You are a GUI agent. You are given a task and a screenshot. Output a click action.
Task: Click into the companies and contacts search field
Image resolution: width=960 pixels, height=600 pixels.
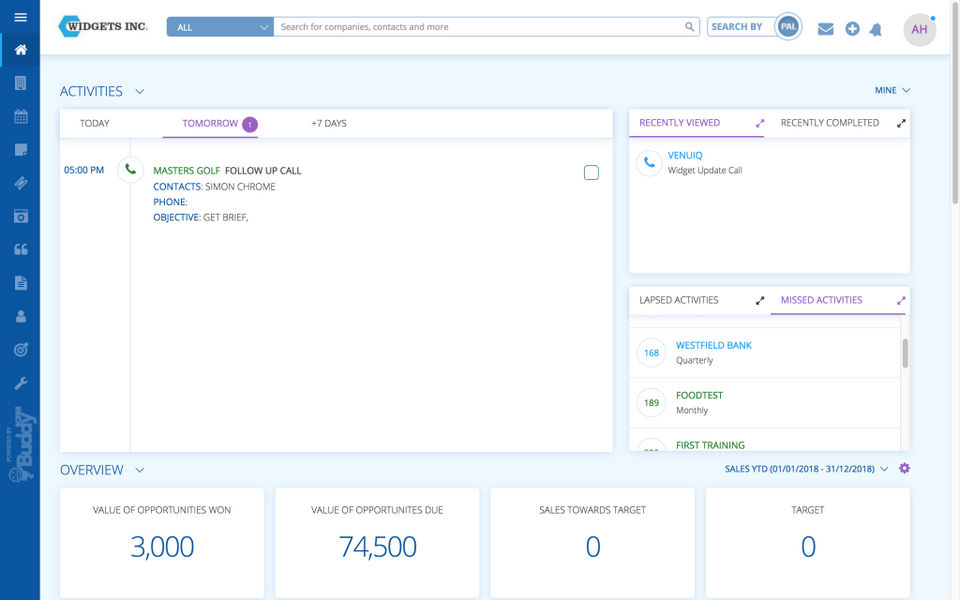pyautogui.click(x=481, y=27)
